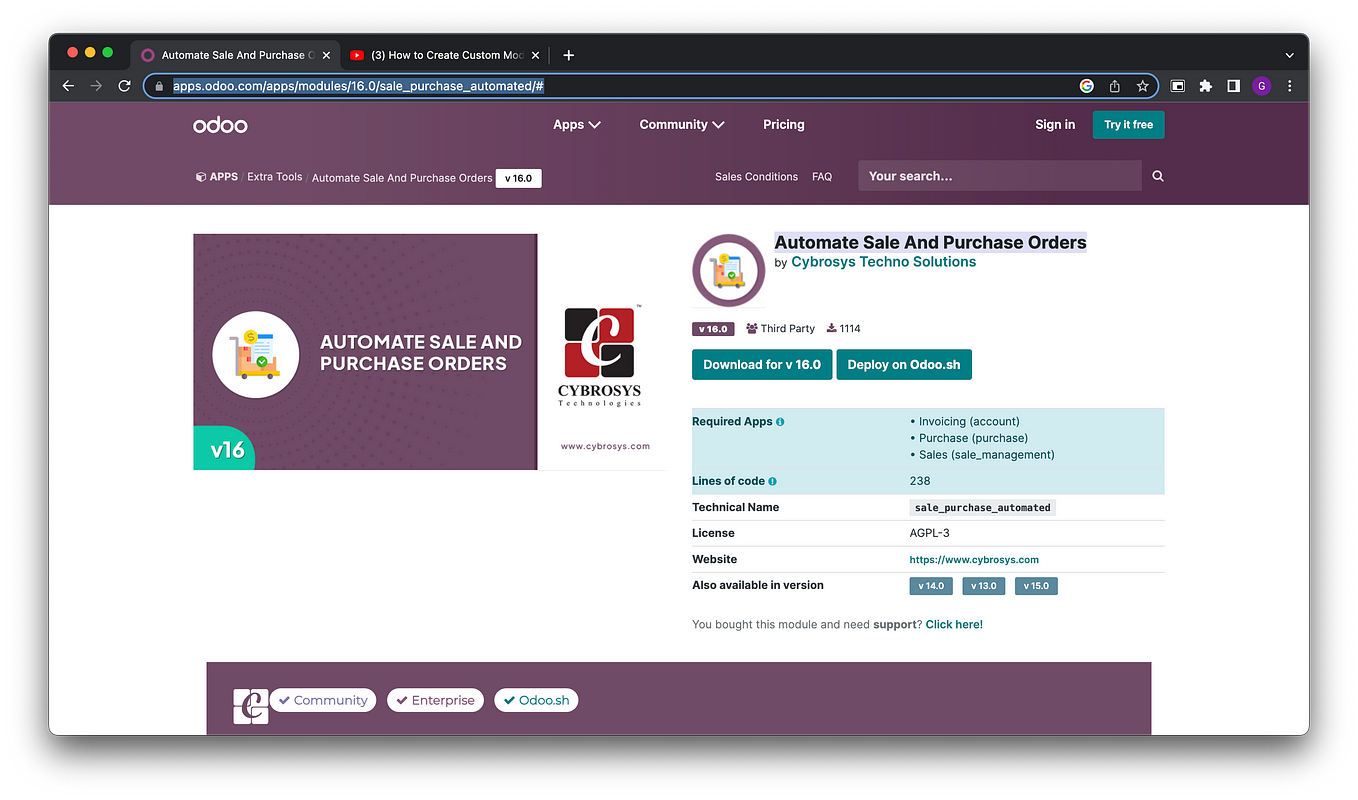The height and width of the screenshot is (800, 1358).
Task: Click the browser back arrow
Action: coord(69,86)
